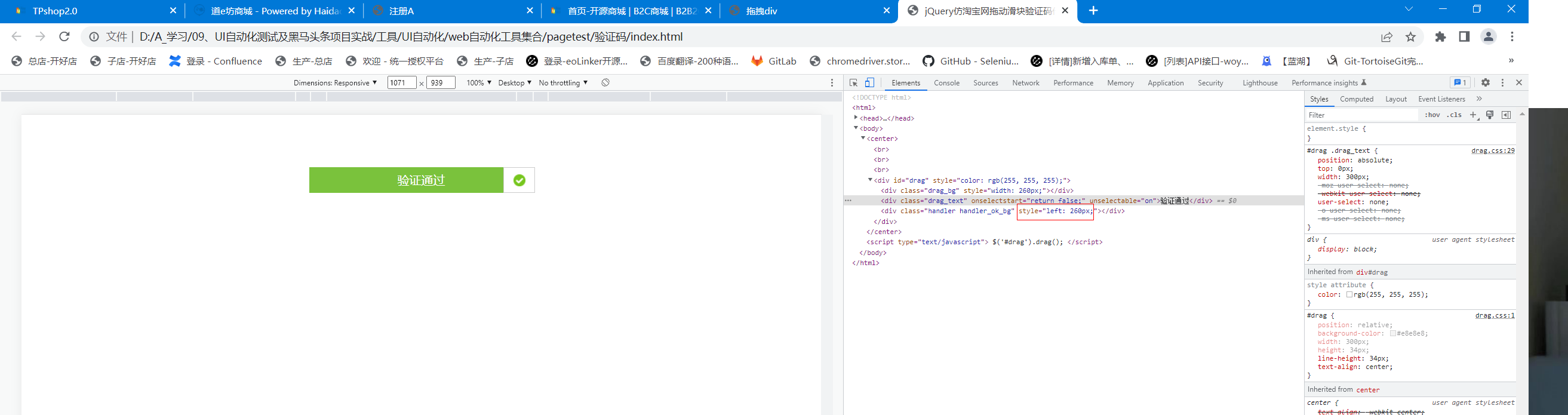Close the 注册A browser tab

[530, 10]
